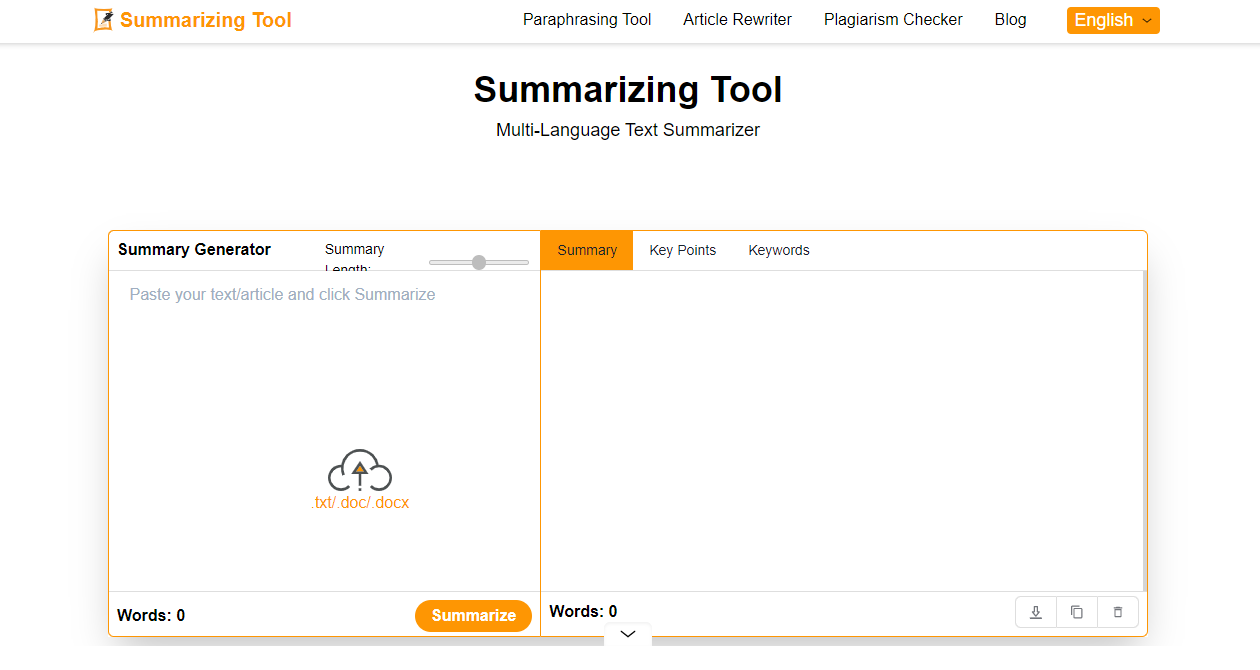Click the Summarize button
The height and width of the screenshot is (670, 1260).
[x=473, y=615]
